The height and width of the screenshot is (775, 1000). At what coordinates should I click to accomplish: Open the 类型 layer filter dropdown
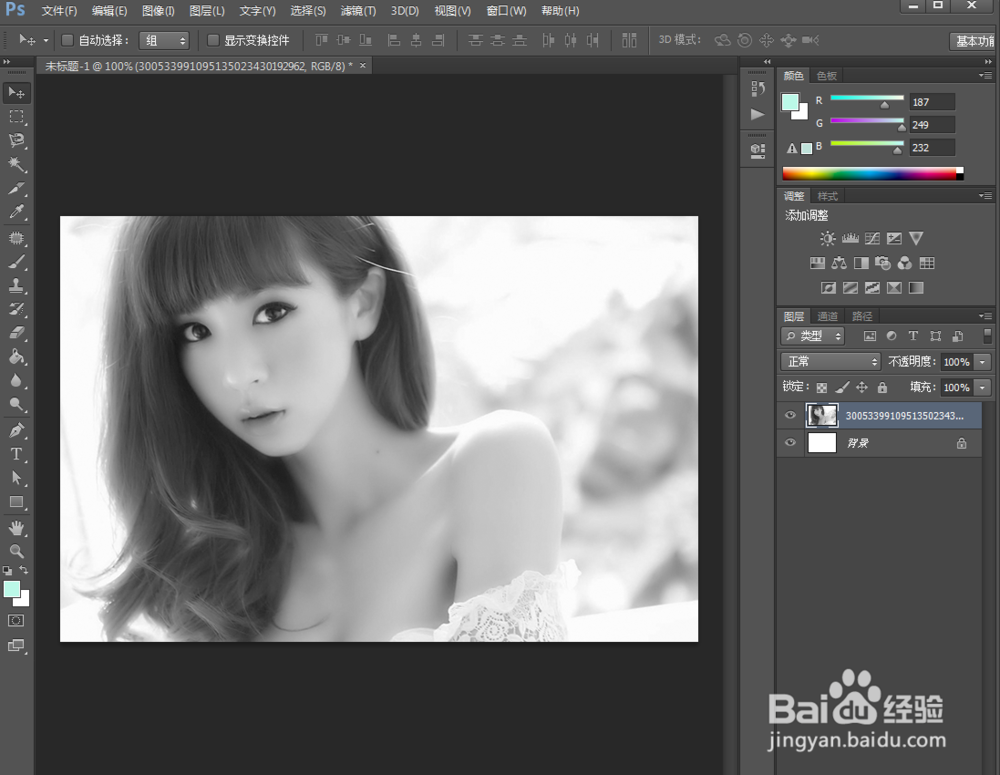coord(812,336)
